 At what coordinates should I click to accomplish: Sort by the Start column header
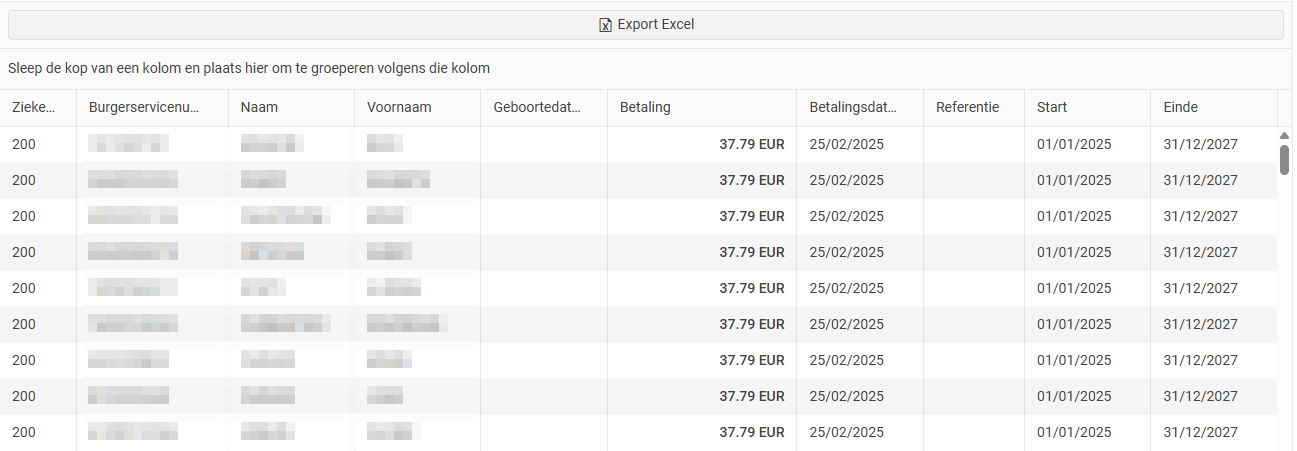pos(1054,108)
